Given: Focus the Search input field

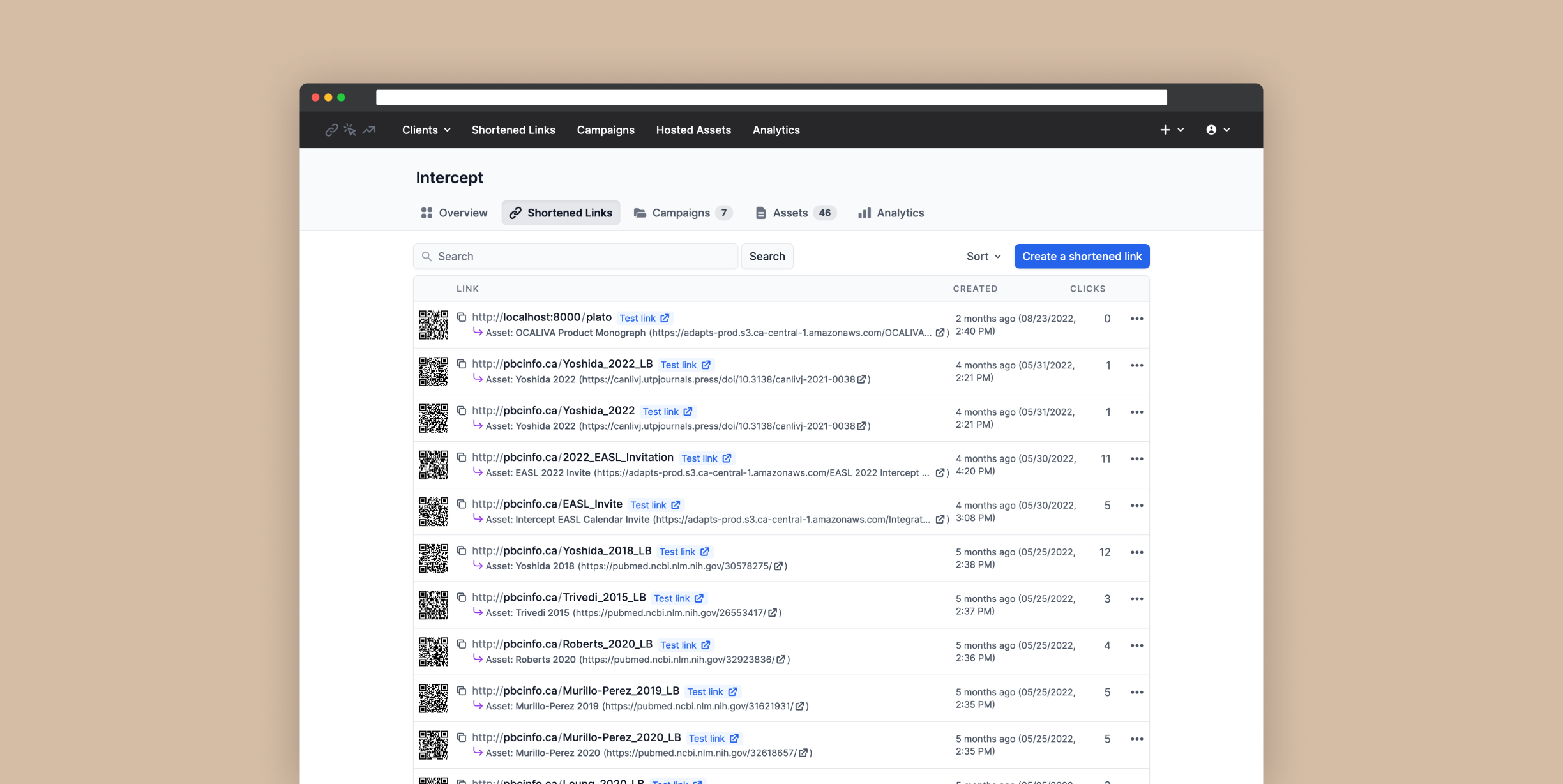Looking at the screenshot, I should 575,256.
